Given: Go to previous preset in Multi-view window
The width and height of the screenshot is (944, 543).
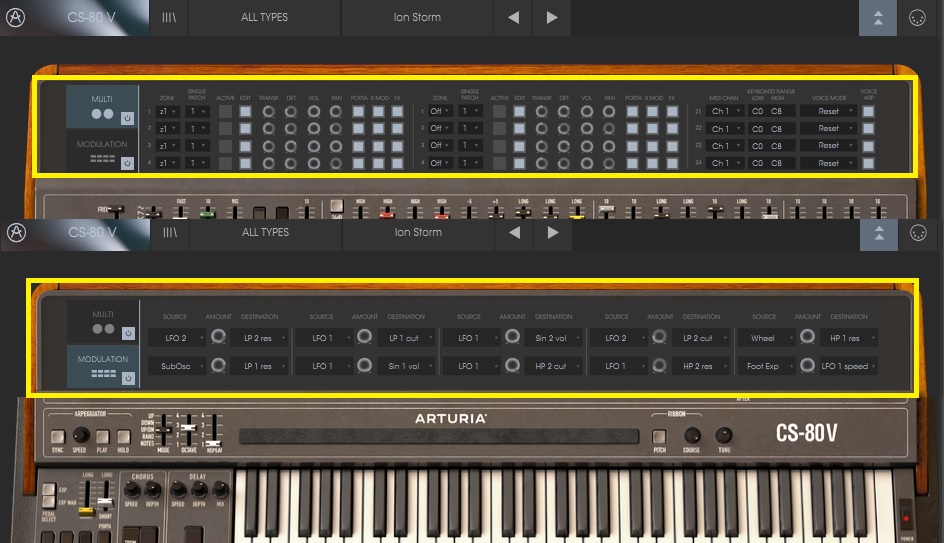Looking at the screenshot, I should coord(514,17).
